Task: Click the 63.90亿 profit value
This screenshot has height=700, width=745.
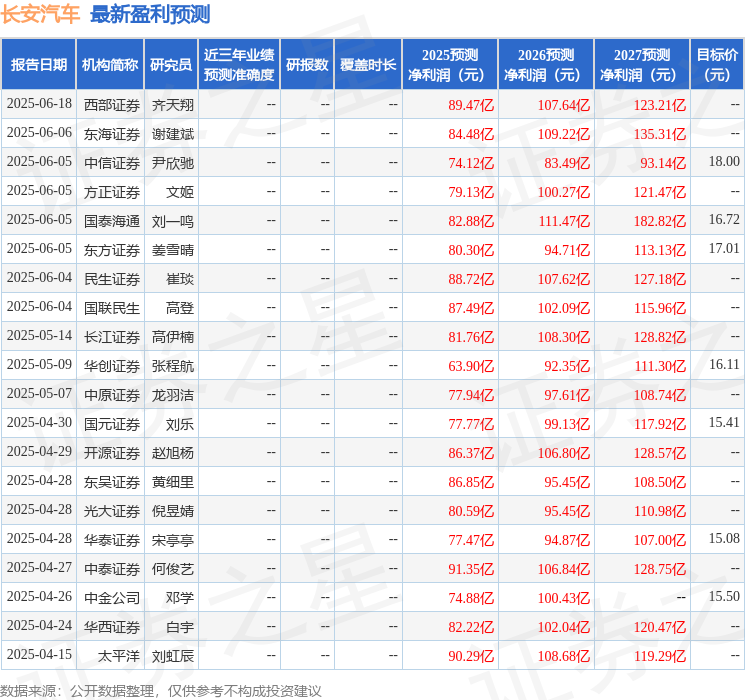Action: [471, 366]
